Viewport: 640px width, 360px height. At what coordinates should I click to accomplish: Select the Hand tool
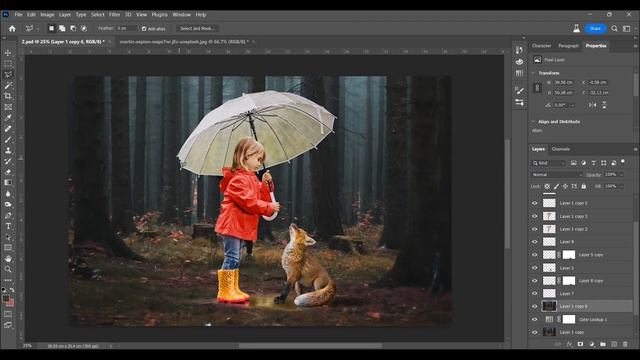point(8,258)
